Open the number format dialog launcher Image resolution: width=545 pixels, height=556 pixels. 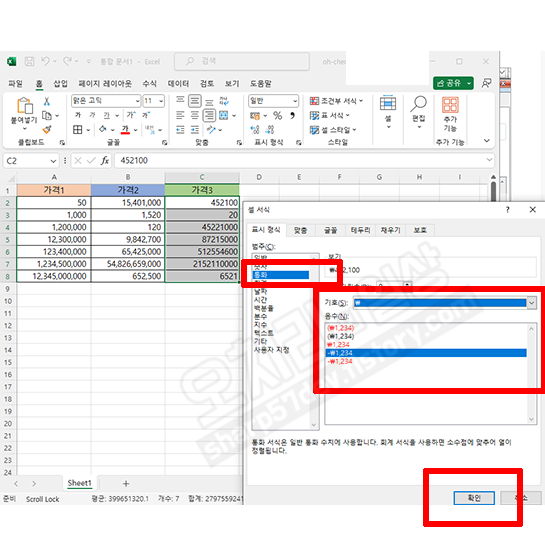tap(299, 143)
